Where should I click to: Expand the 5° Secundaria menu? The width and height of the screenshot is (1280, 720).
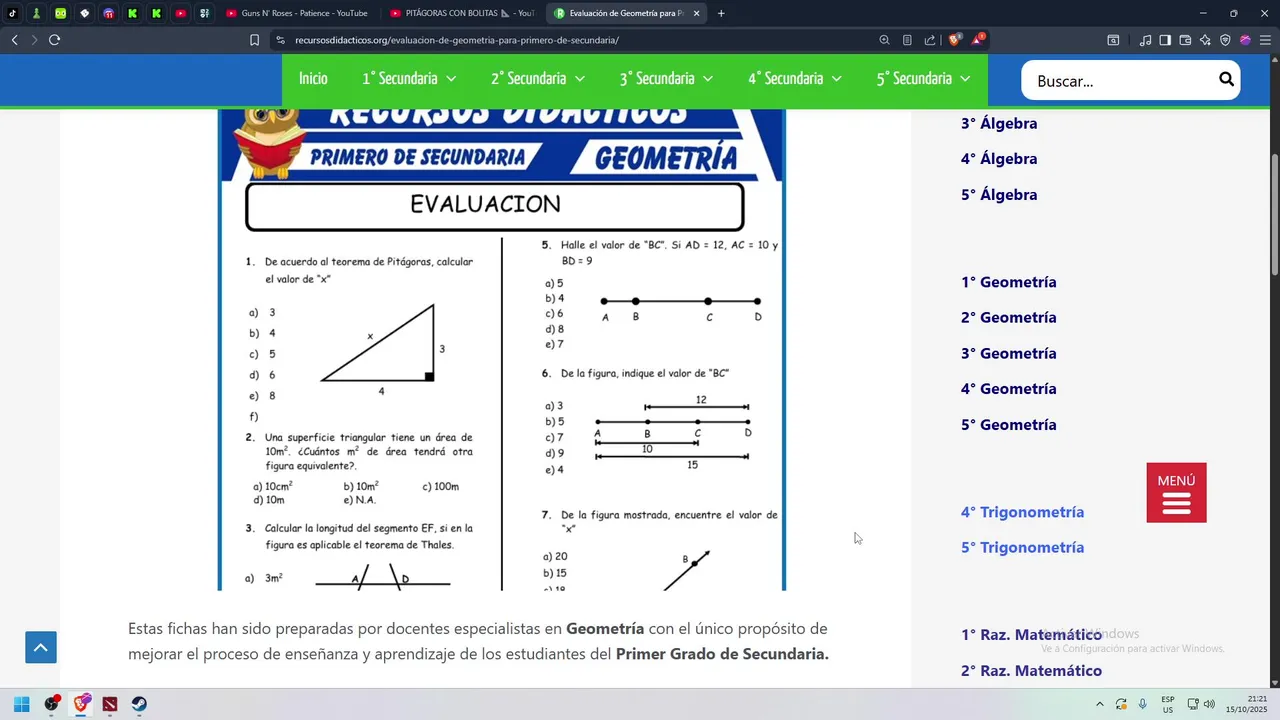pyautogui.click(x=924, y=78)
